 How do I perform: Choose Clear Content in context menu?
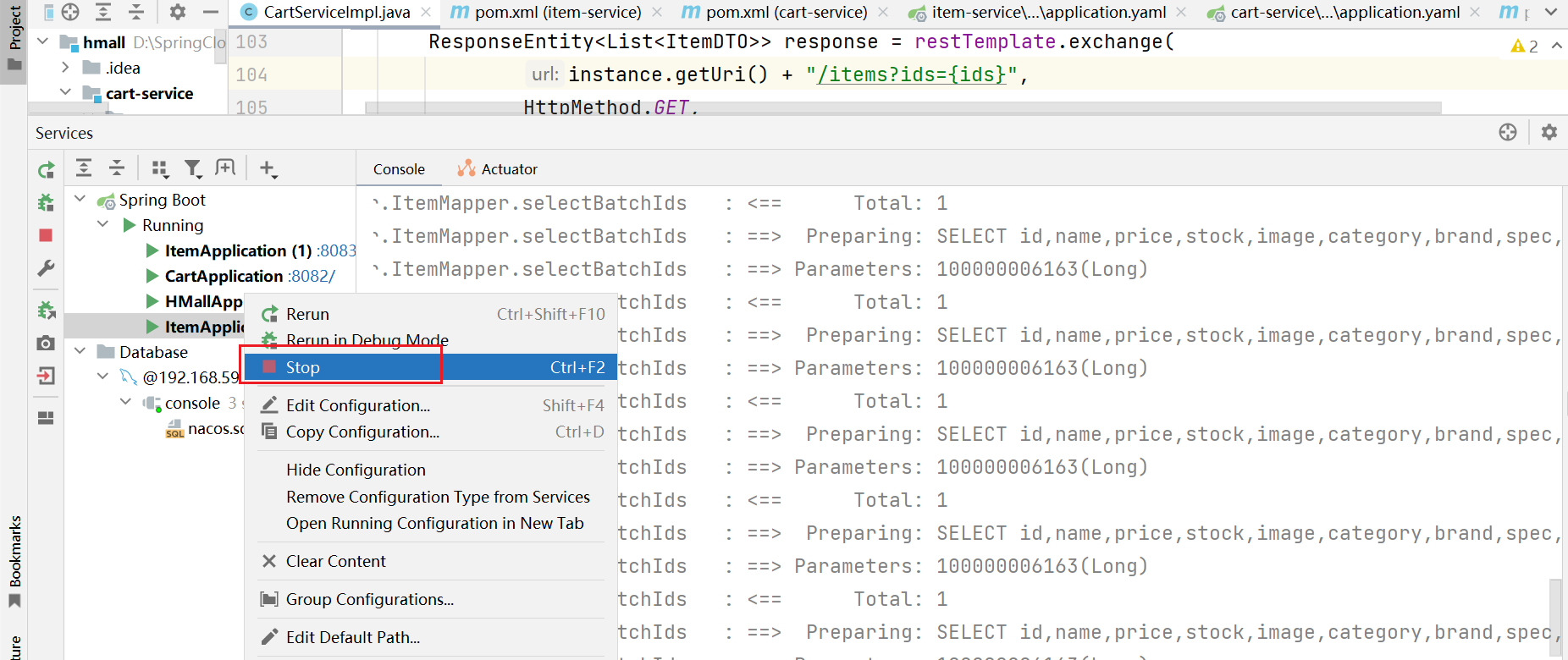(433, 561)
